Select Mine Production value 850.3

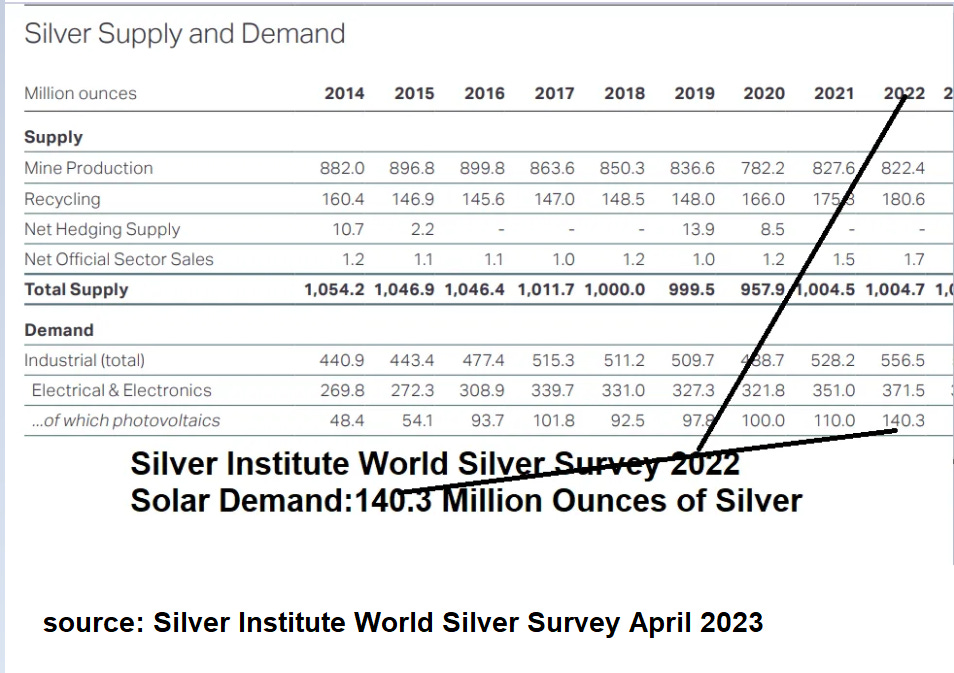(x=622, y=169)
